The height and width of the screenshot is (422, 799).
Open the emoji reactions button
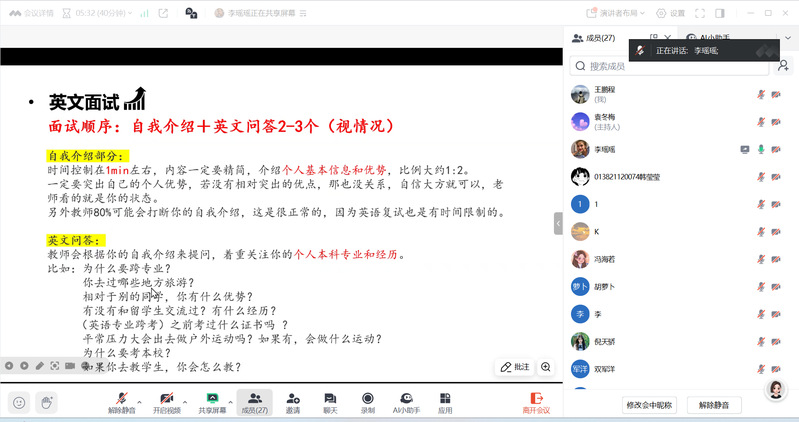(19, 402)
